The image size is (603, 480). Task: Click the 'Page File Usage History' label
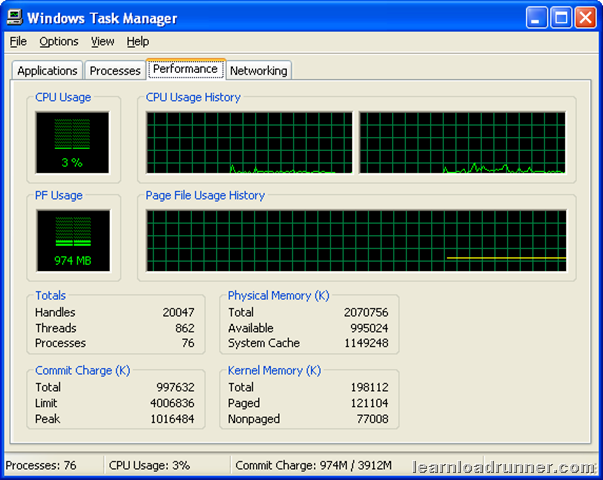205,195
